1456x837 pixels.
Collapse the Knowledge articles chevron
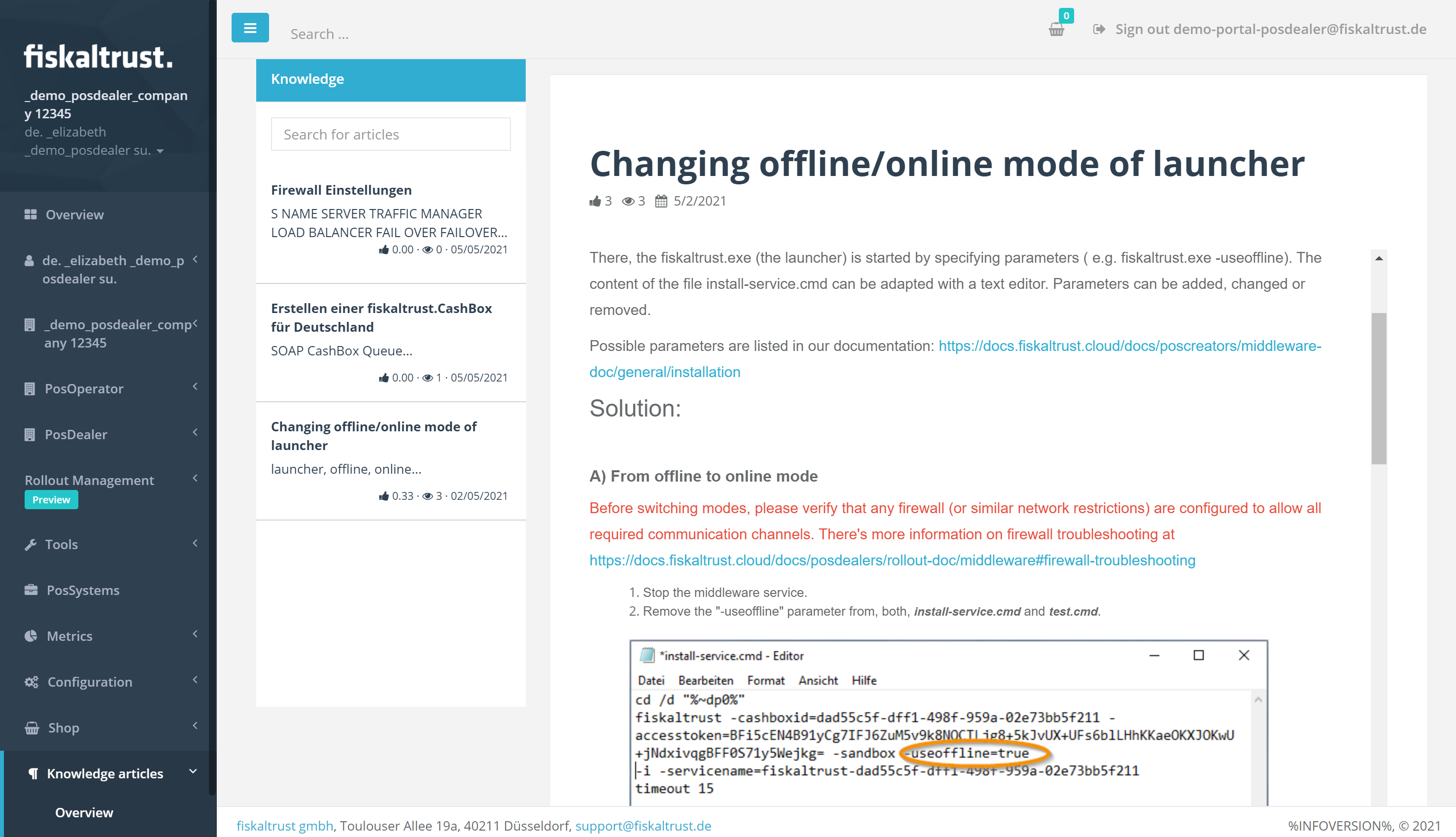193,771
